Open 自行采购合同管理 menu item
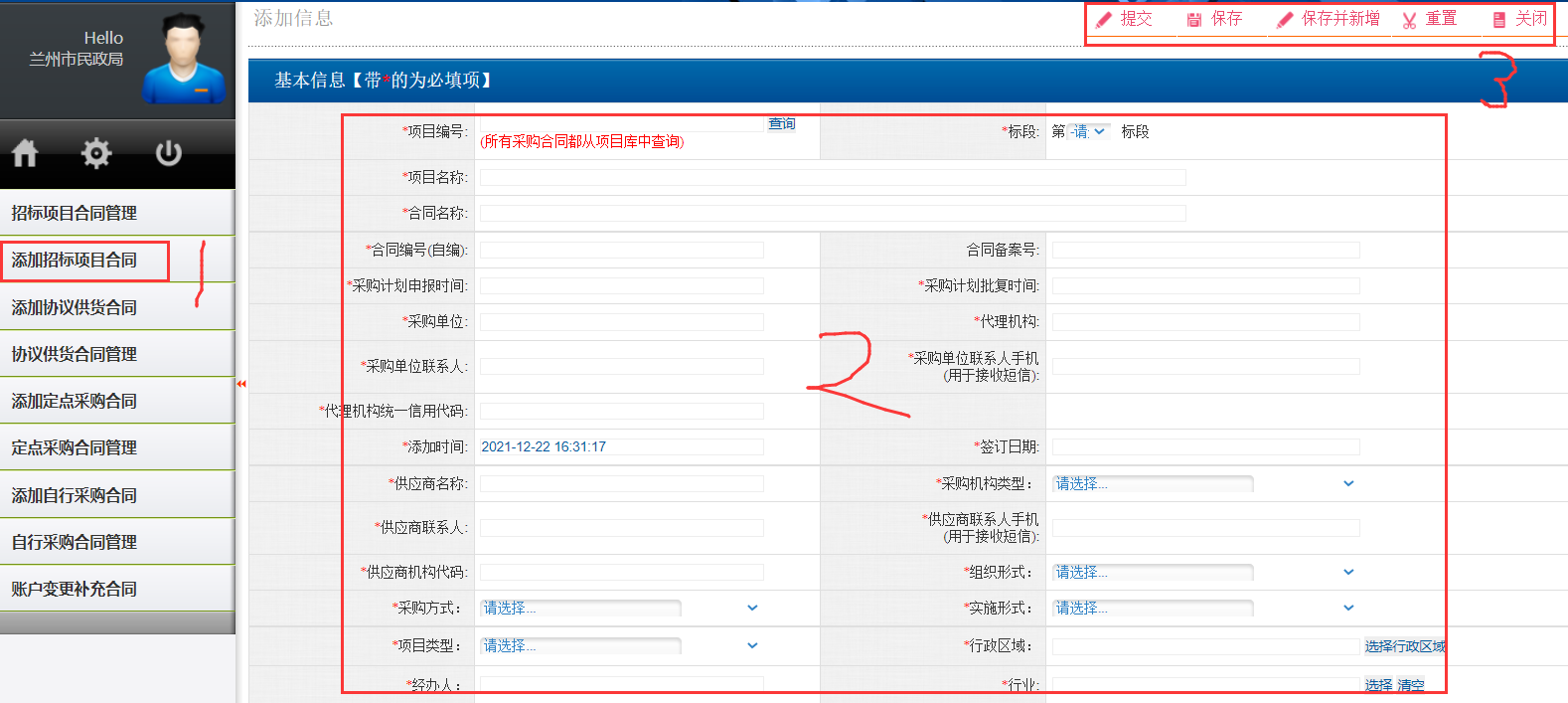This screenshot has height=703, width=1568. click(x=117, y=542)
